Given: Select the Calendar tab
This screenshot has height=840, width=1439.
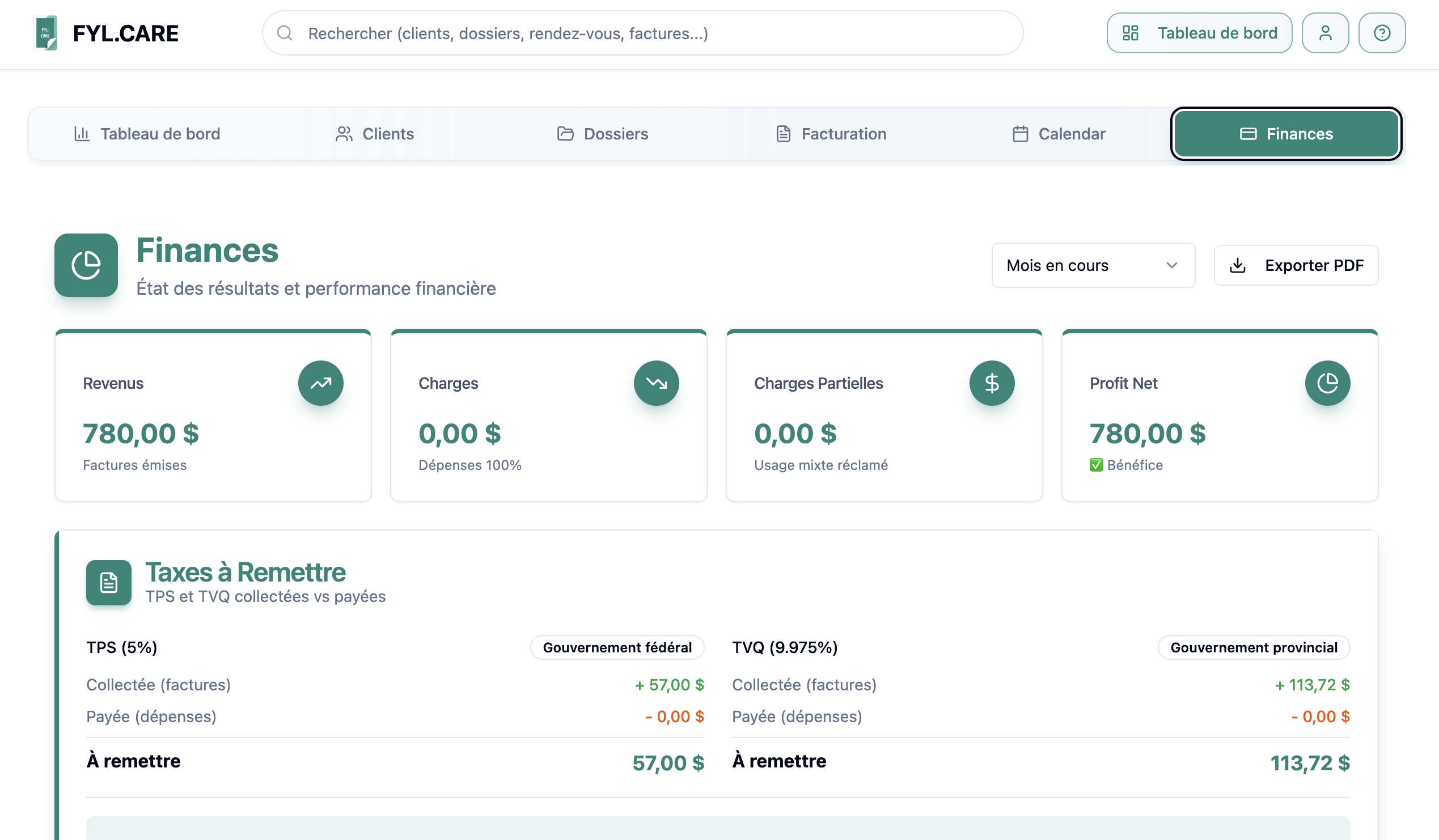Looking at the screenshot, I should coord(1059,134).
